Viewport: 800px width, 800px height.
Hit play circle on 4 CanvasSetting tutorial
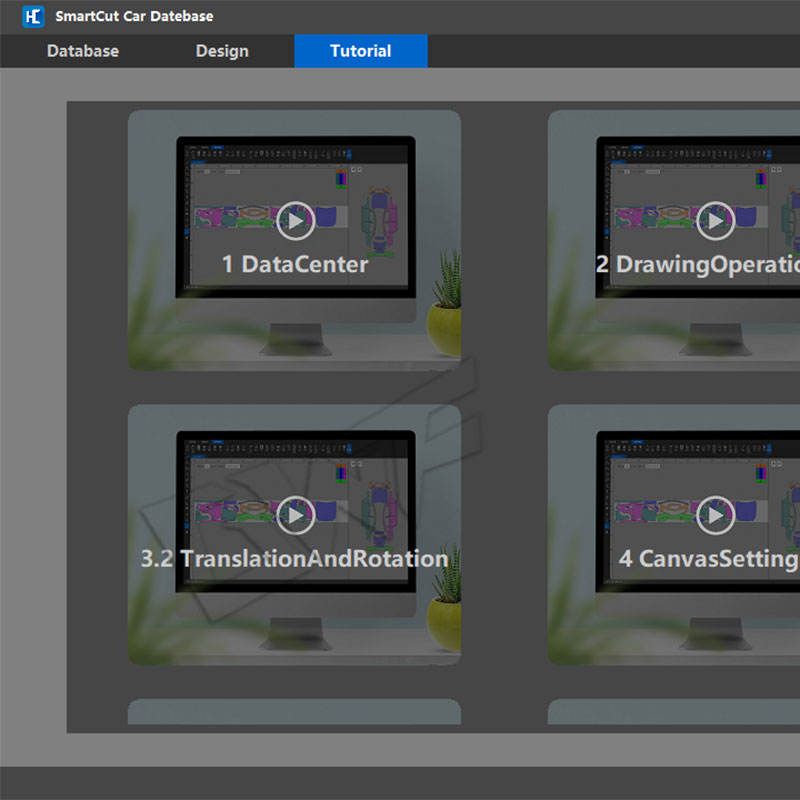coord(715,515)
